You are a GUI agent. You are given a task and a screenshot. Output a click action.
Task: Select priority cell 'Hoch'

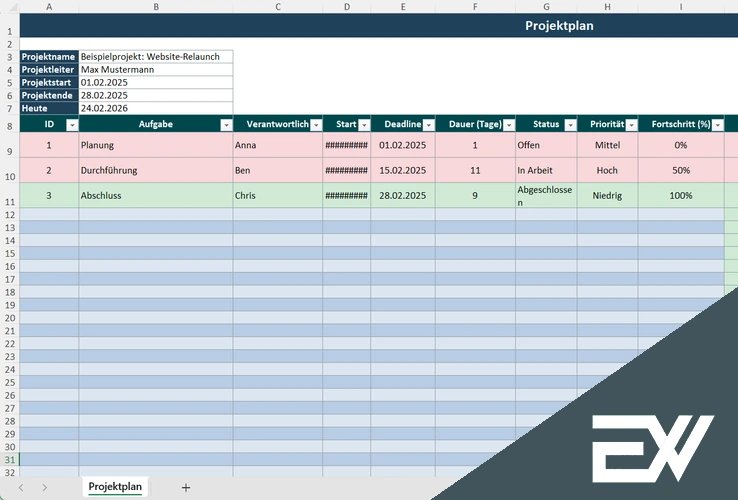point(608,170)
